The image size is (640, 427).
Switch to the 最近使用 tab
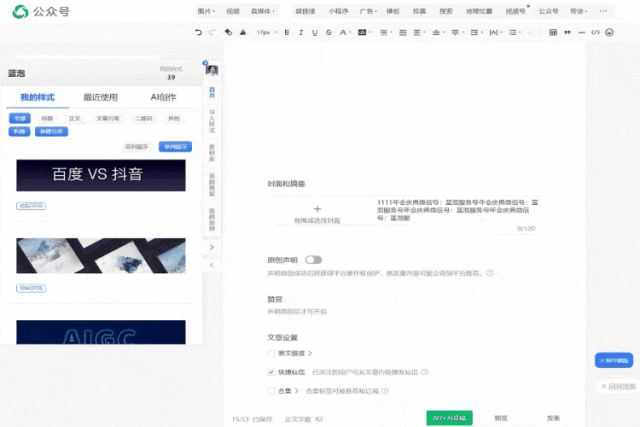pyautogui.click(x=100, y=97)
